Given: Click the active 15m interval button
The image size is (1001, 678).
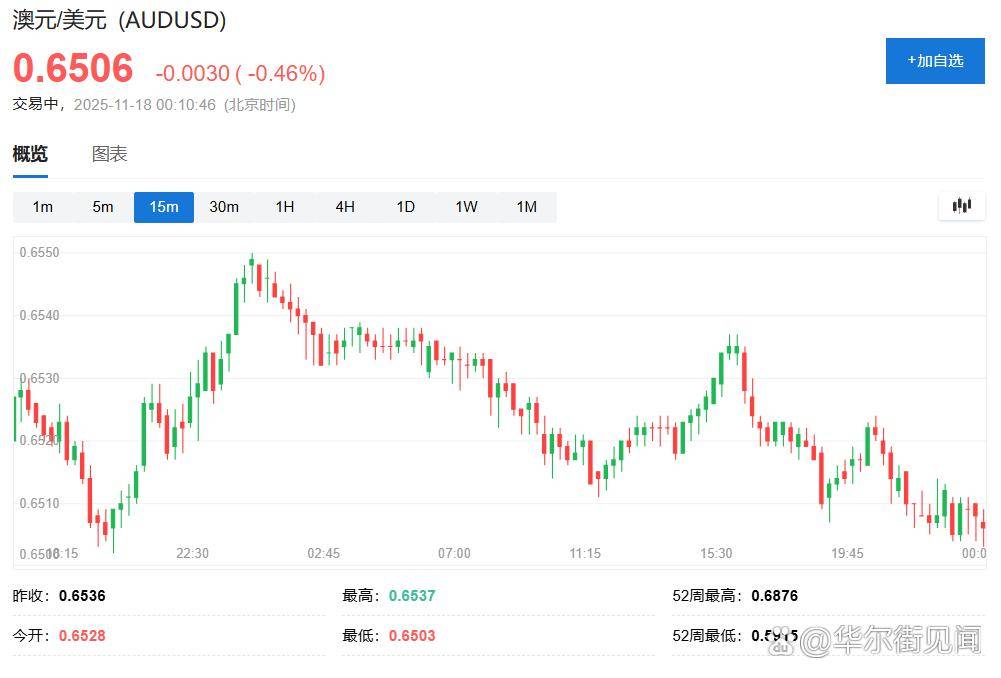Looking at the screenshot, I should (164, 207).
